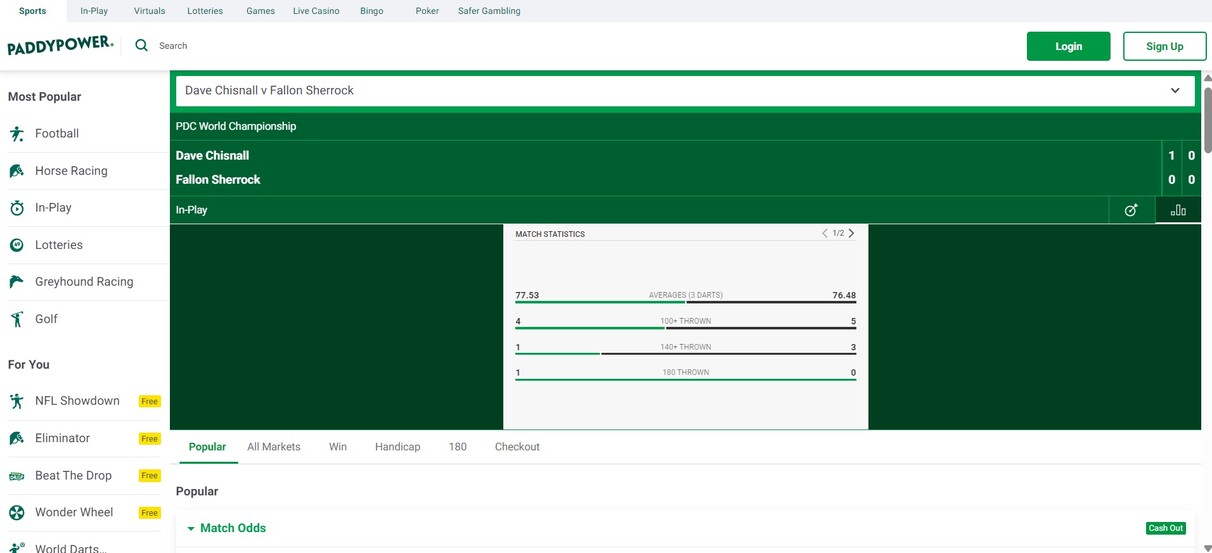This screenshot has width=1212, height=553.
Task: Click the Lotteries ball icon
Action: (x=17, y=245)
